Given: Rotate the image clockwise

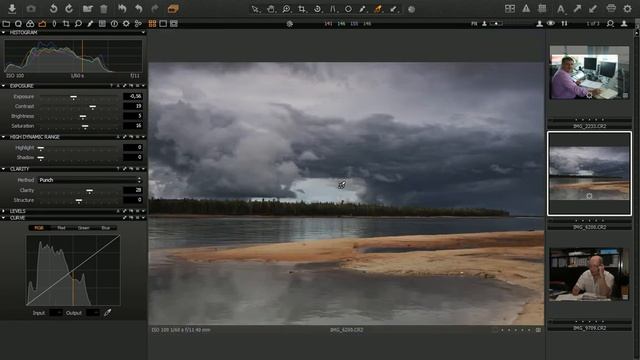Looking at the screenshot, I should (x=69, y=8).
